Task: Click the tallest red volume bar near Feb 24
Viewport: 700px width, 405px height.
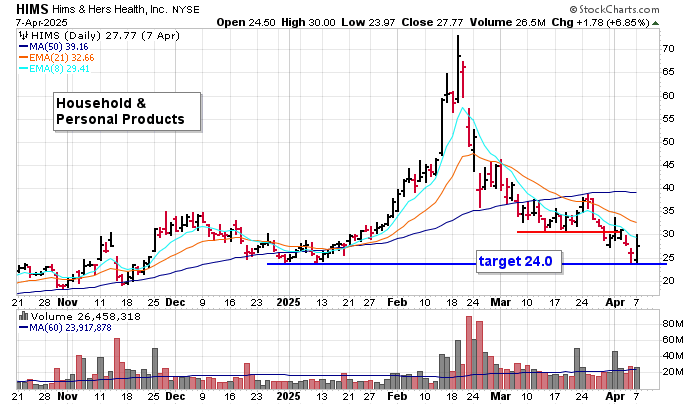Action: pos(469,352)
